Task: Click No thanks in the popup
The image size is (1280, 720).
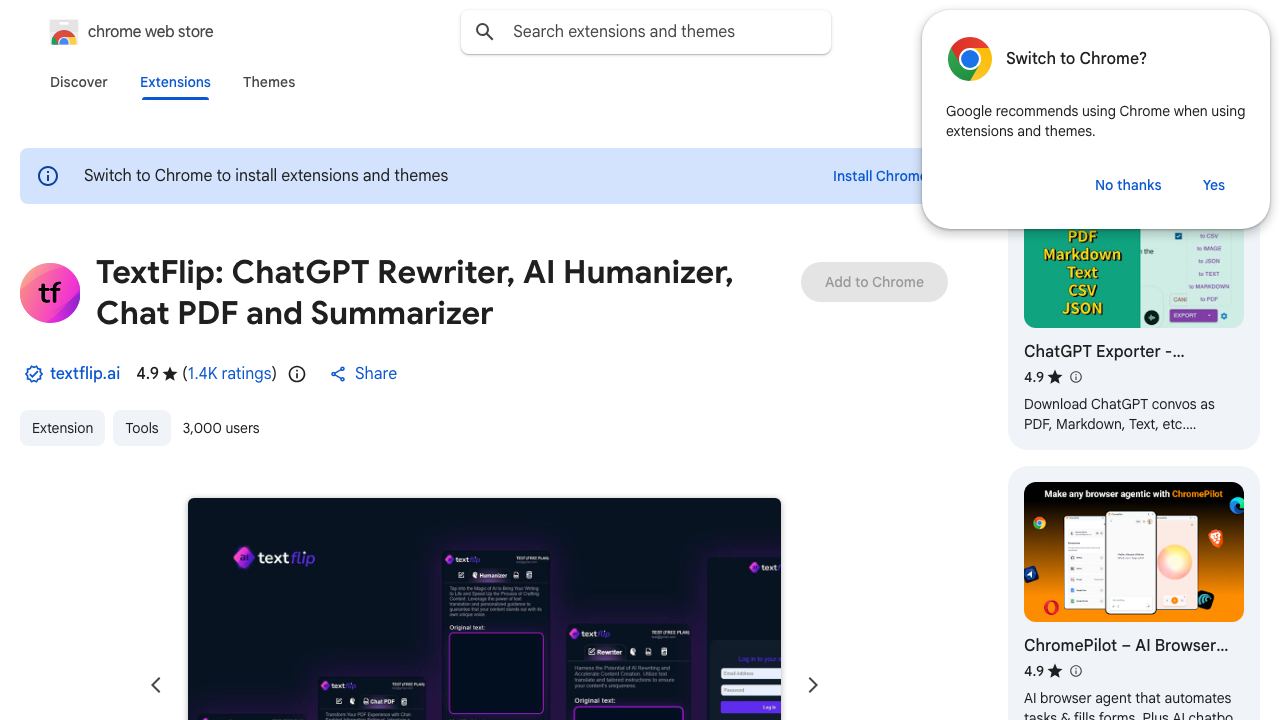Action: (x=1128, y=185)
